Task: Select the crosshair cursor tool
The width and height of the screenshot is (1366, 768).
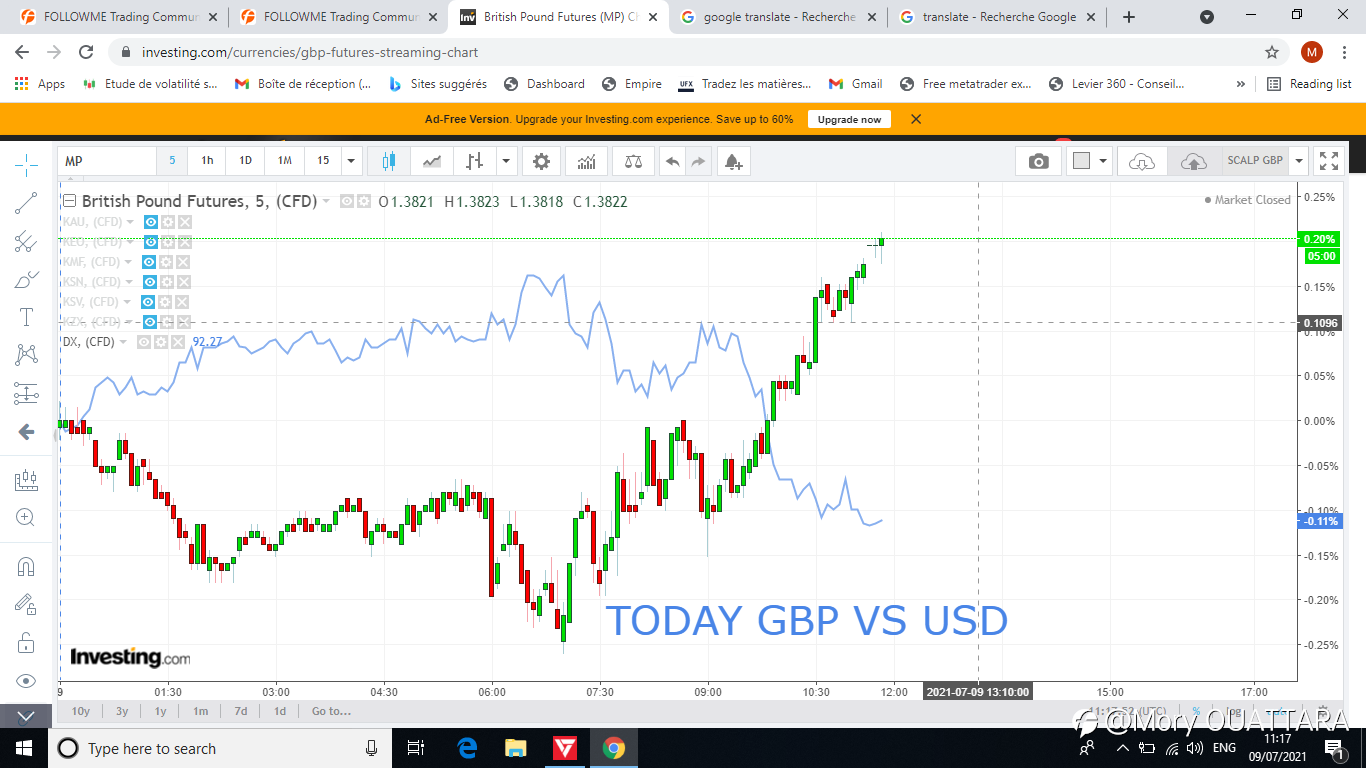Action: pos(26,163)
